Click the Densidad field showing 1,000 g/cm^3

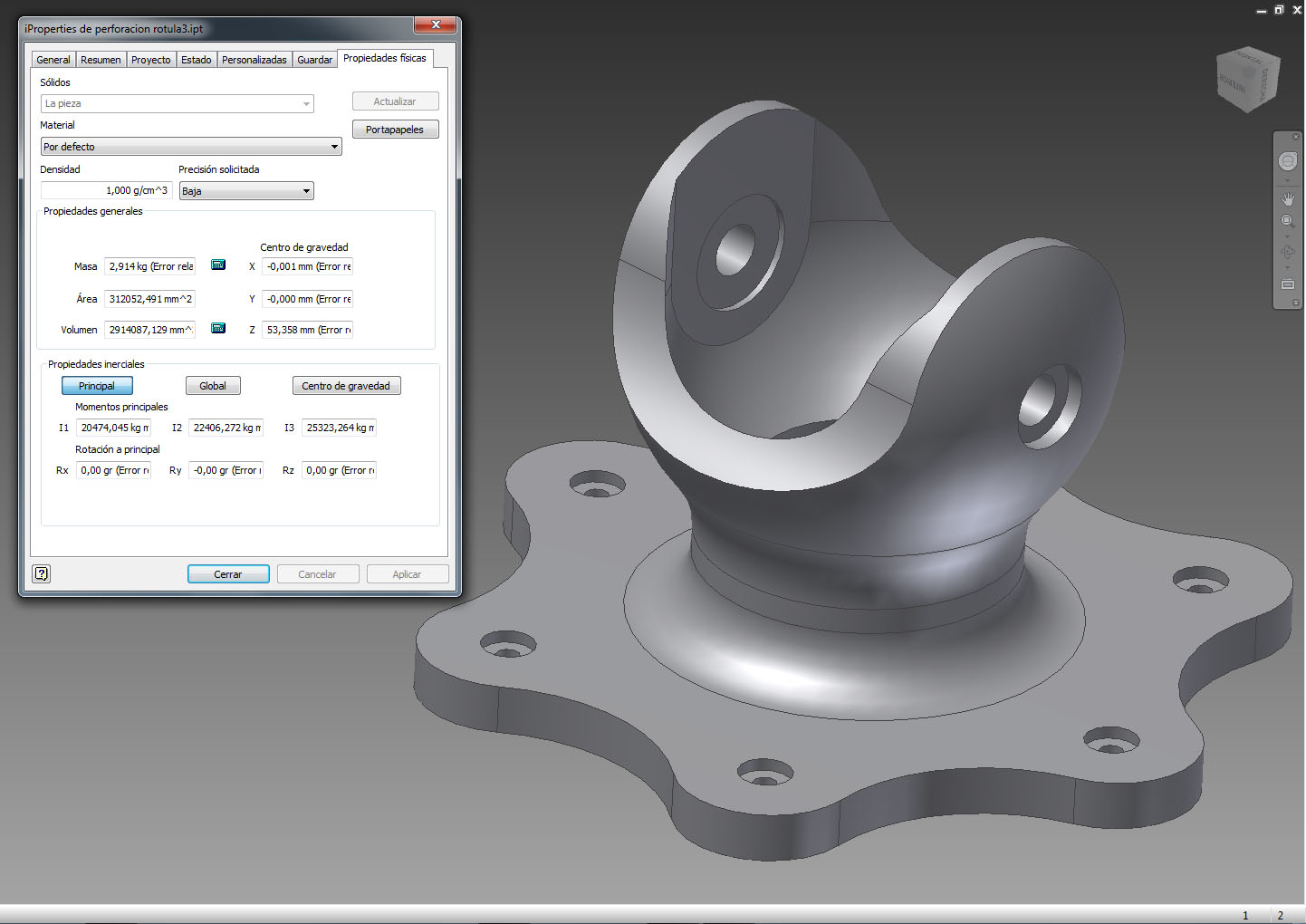106,190
